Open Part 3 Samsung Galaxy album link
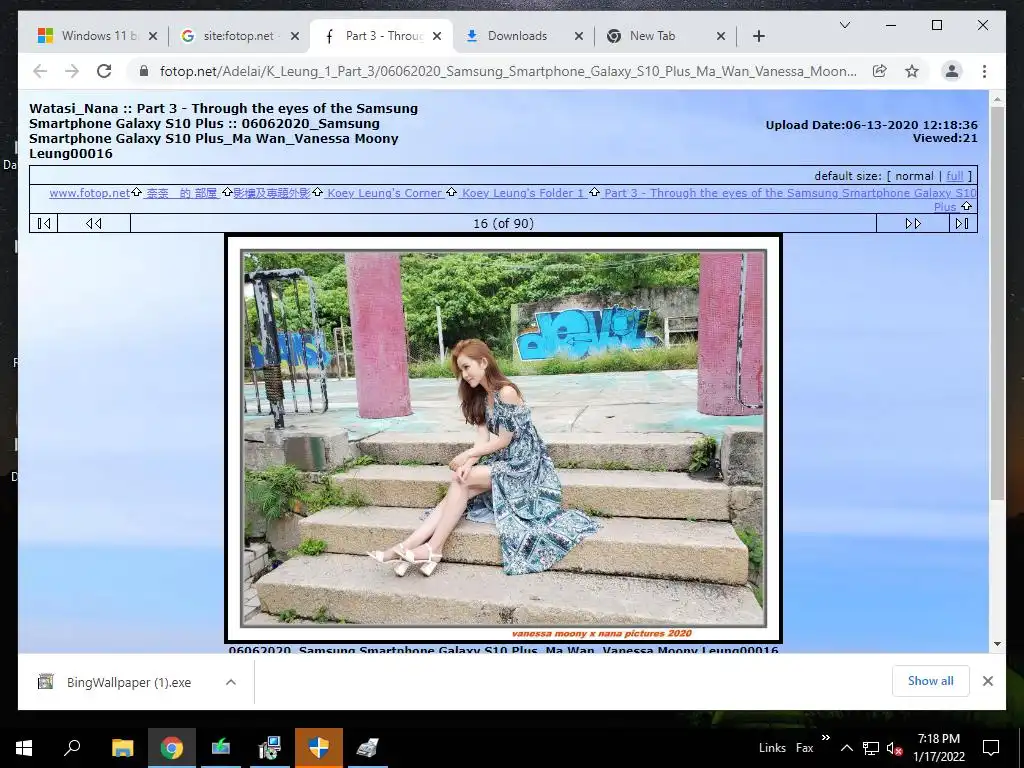Screen dimensions: 1024x768 (790, 193)
